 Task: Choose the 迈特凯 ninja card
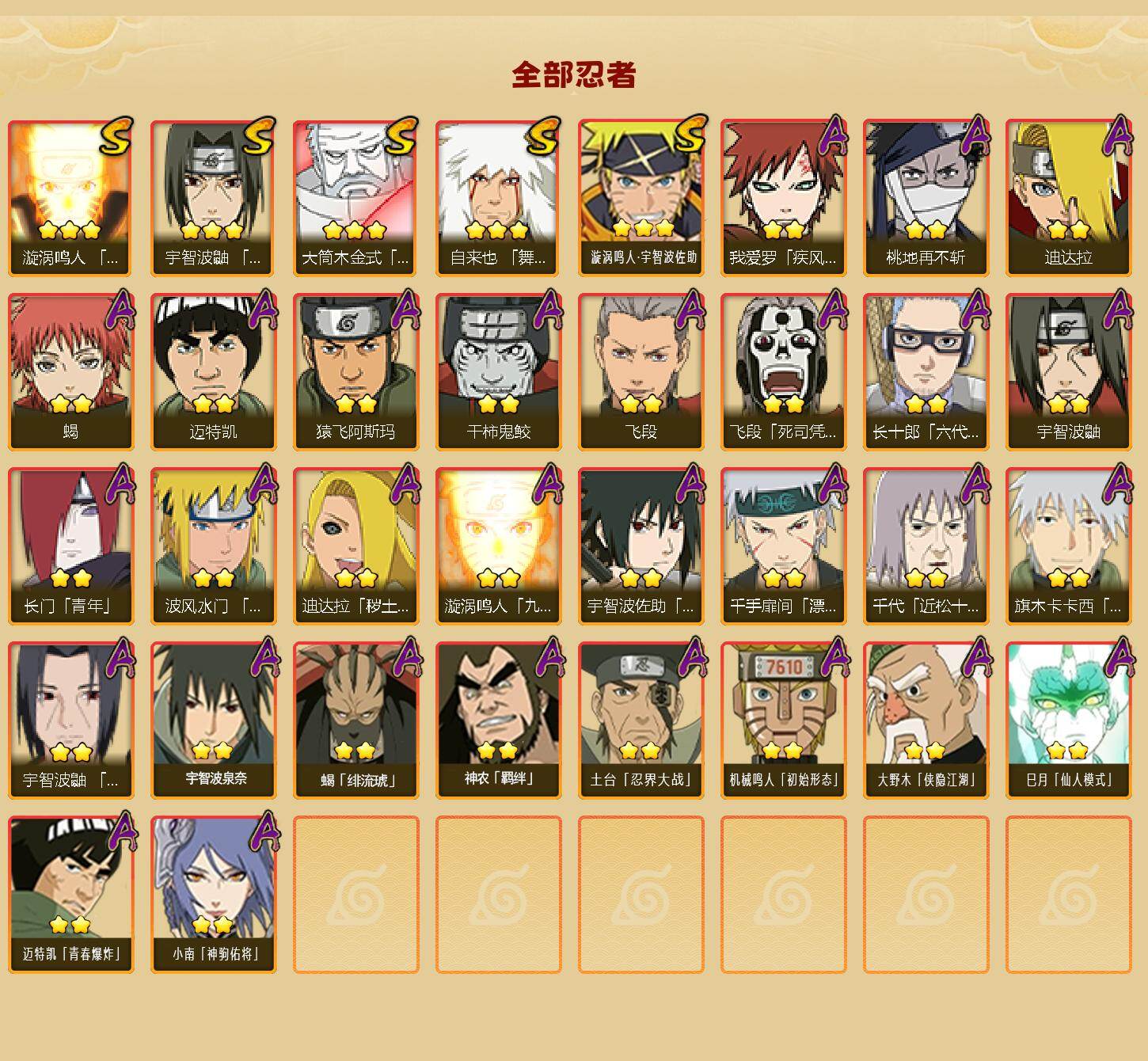click(213, 372)
